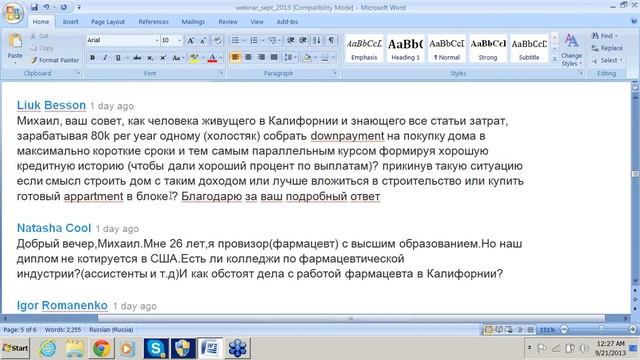Apply subscript formatting

coord(150,58)
